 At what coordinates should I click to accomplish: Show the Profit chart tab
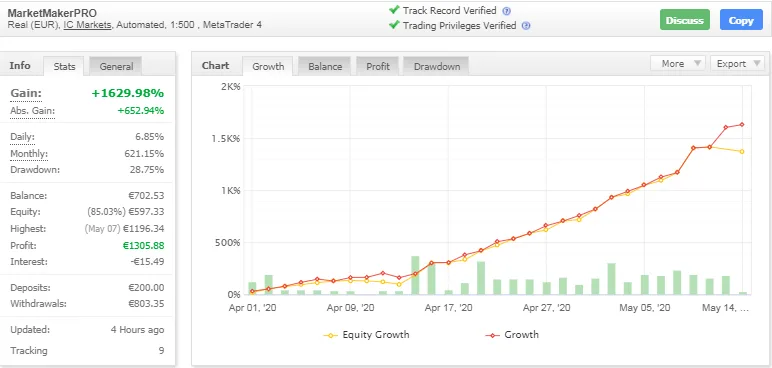coord(377,67)
